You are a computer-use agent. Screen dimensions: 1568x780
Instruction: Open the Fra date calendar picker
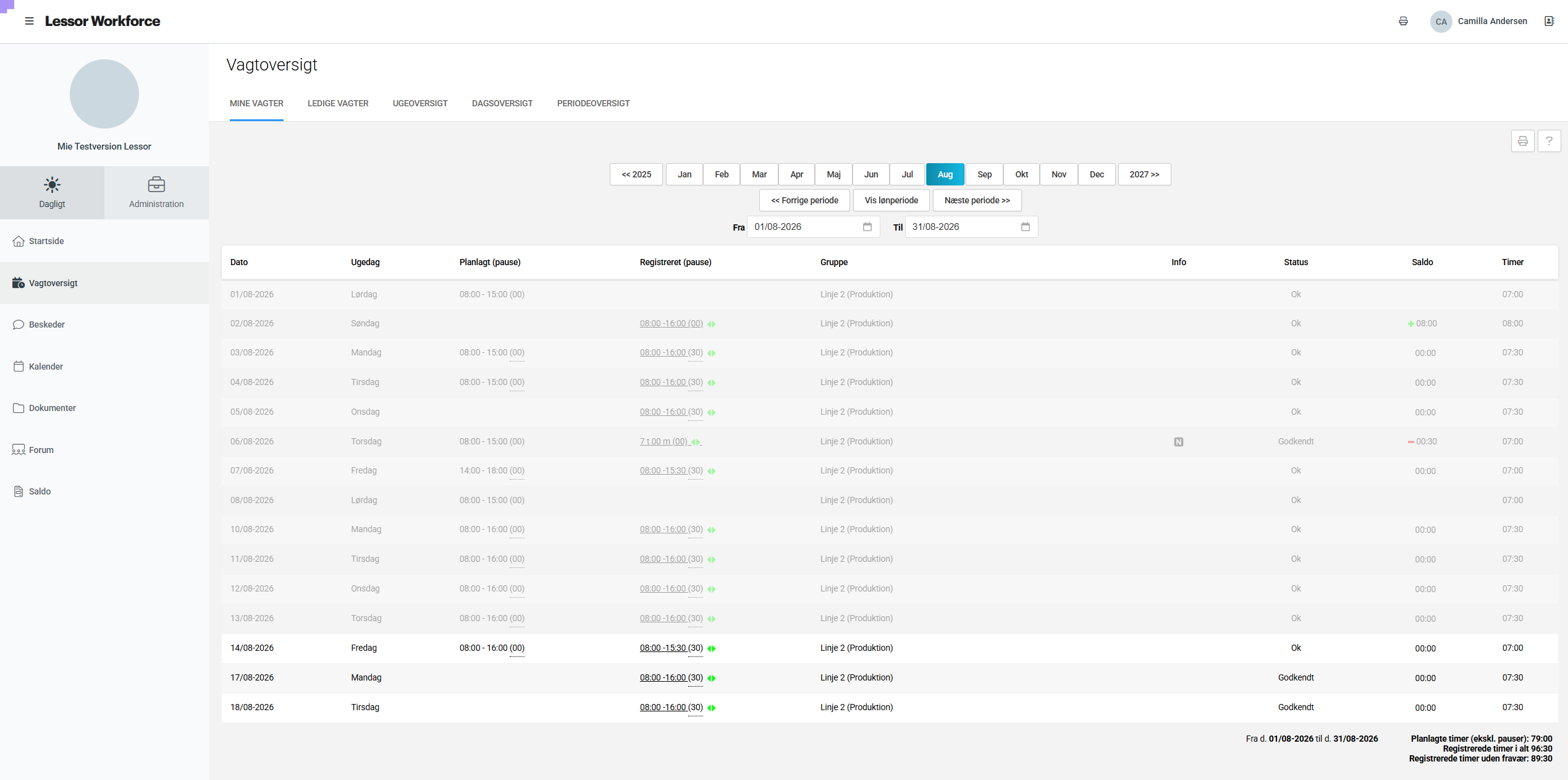pos(867,227)
